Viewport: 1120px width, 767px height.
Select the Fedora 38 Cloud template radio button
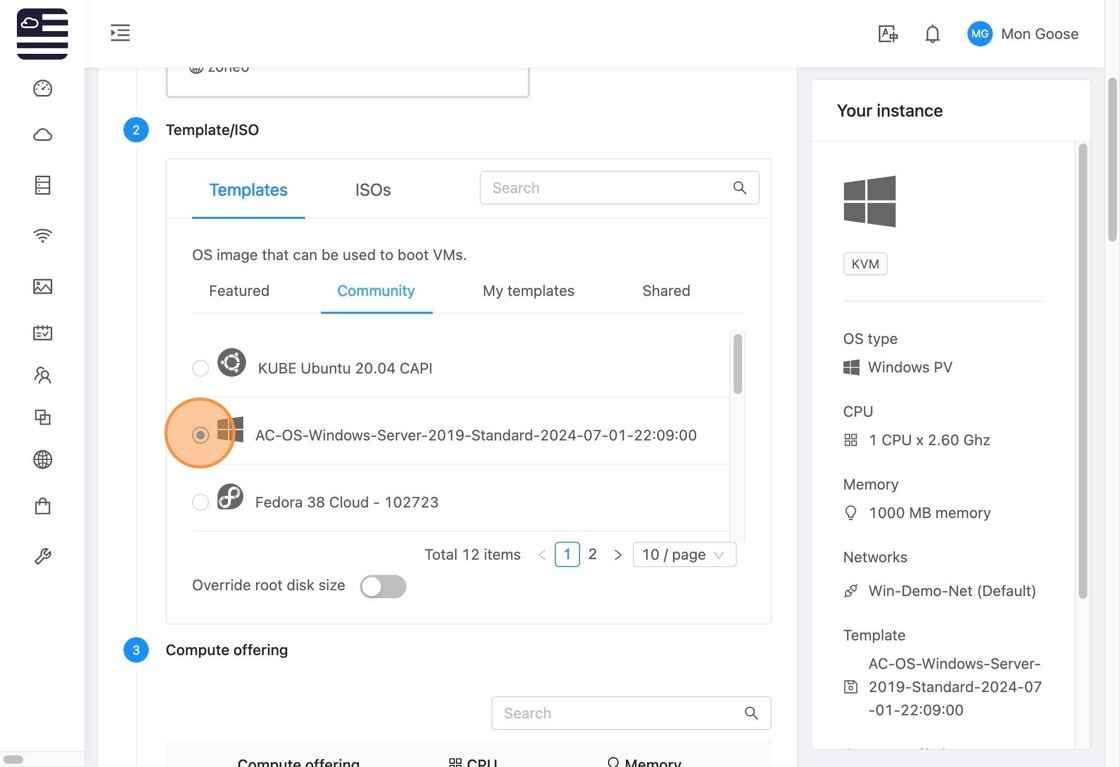click(201, 502)
